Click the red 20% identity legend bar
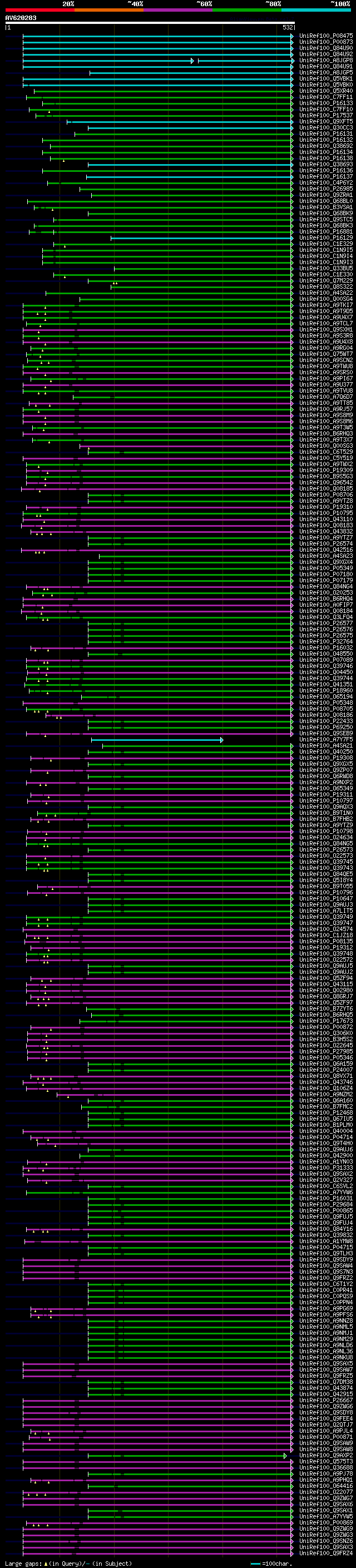The width and height of the screenshot is (356, 1568). pos(39,10)
